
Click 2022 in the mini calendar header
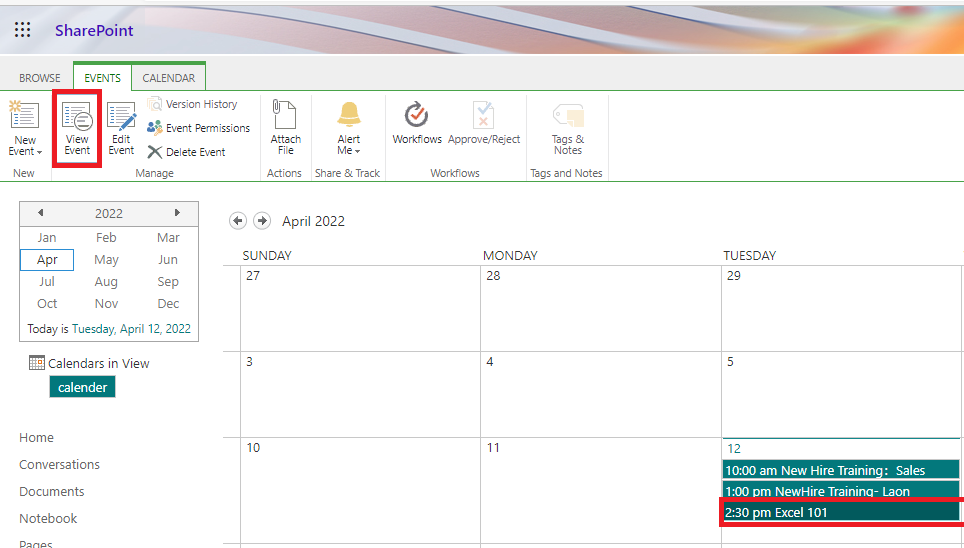[x=109, y=213]
